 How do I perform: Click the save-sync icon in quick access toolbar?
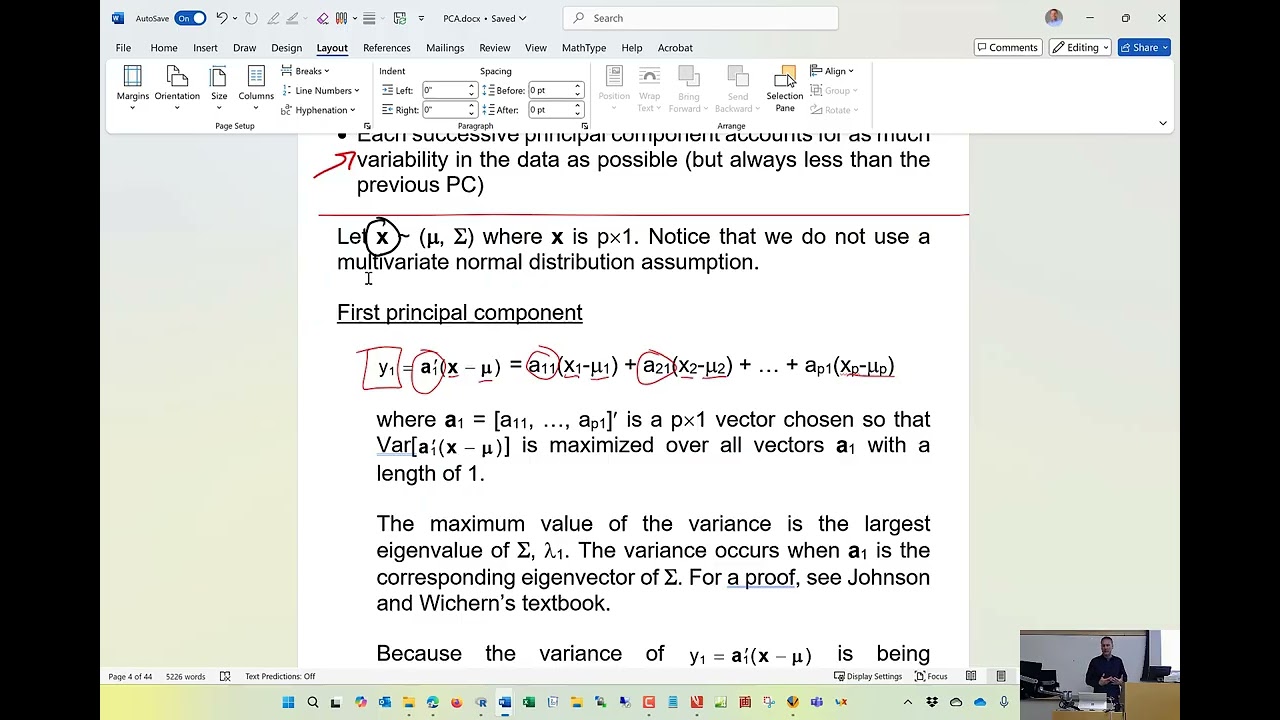(399, 18)
